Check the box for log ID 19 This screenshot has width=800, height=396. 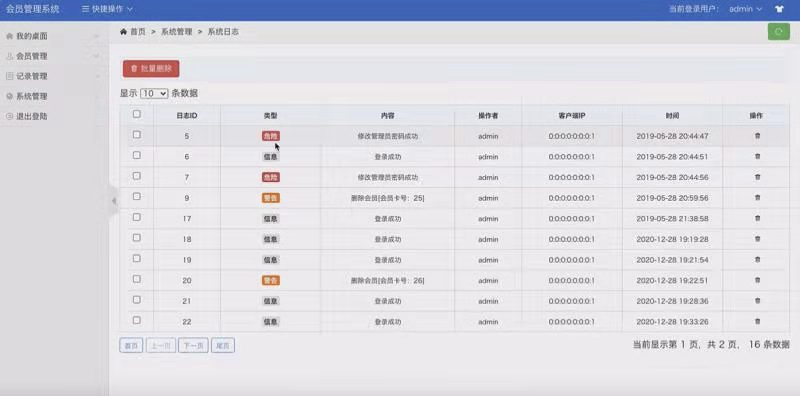tap(137, 258)
